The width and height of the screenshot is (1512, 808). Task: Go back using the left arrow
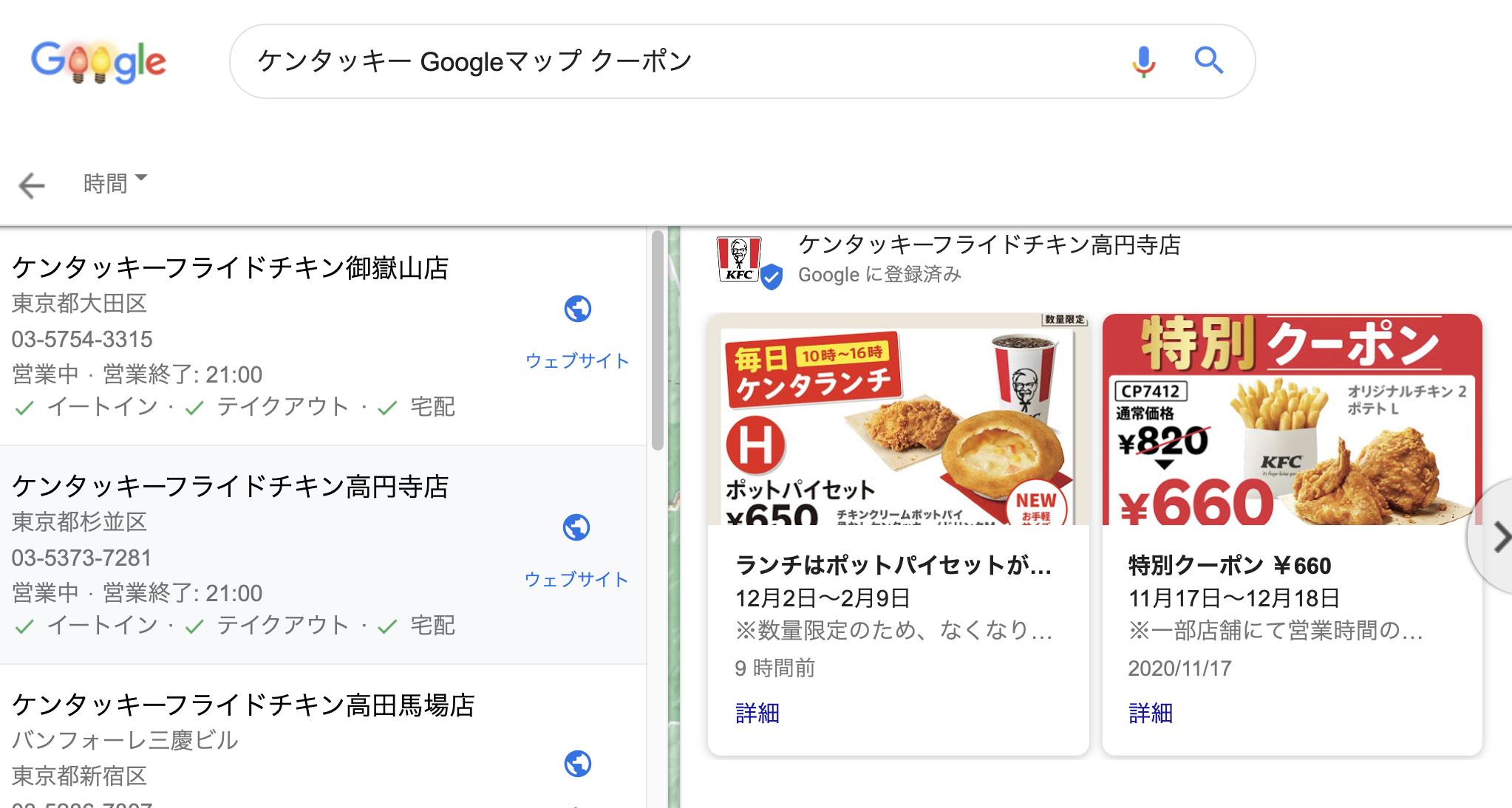click(32, 185)
